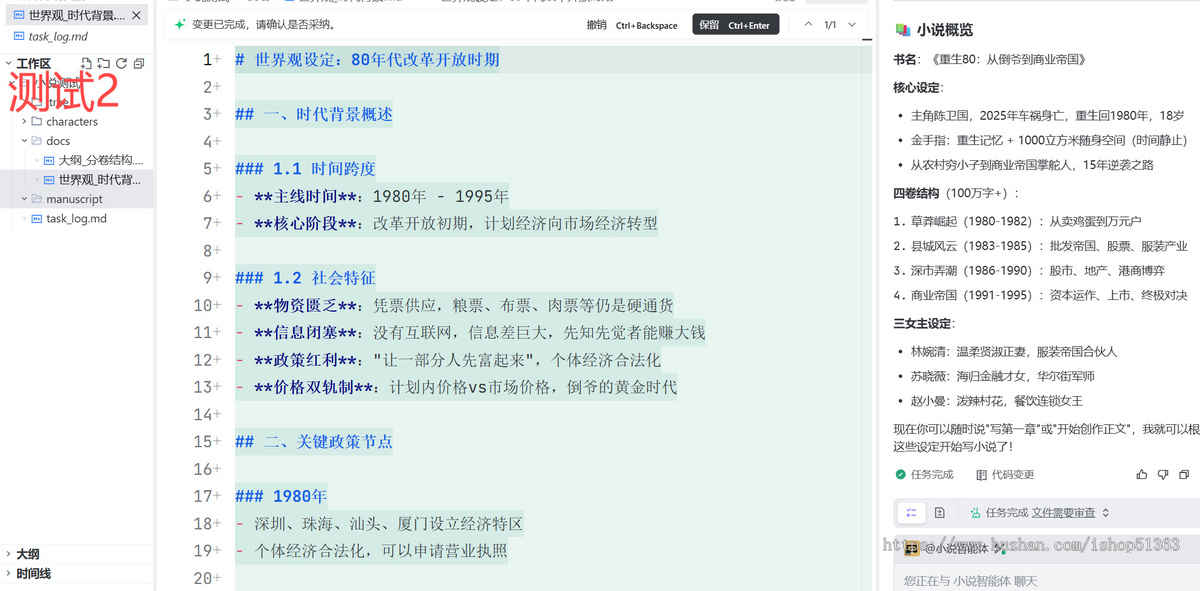Click the ### 1980年 heading line

click(281, 496)
